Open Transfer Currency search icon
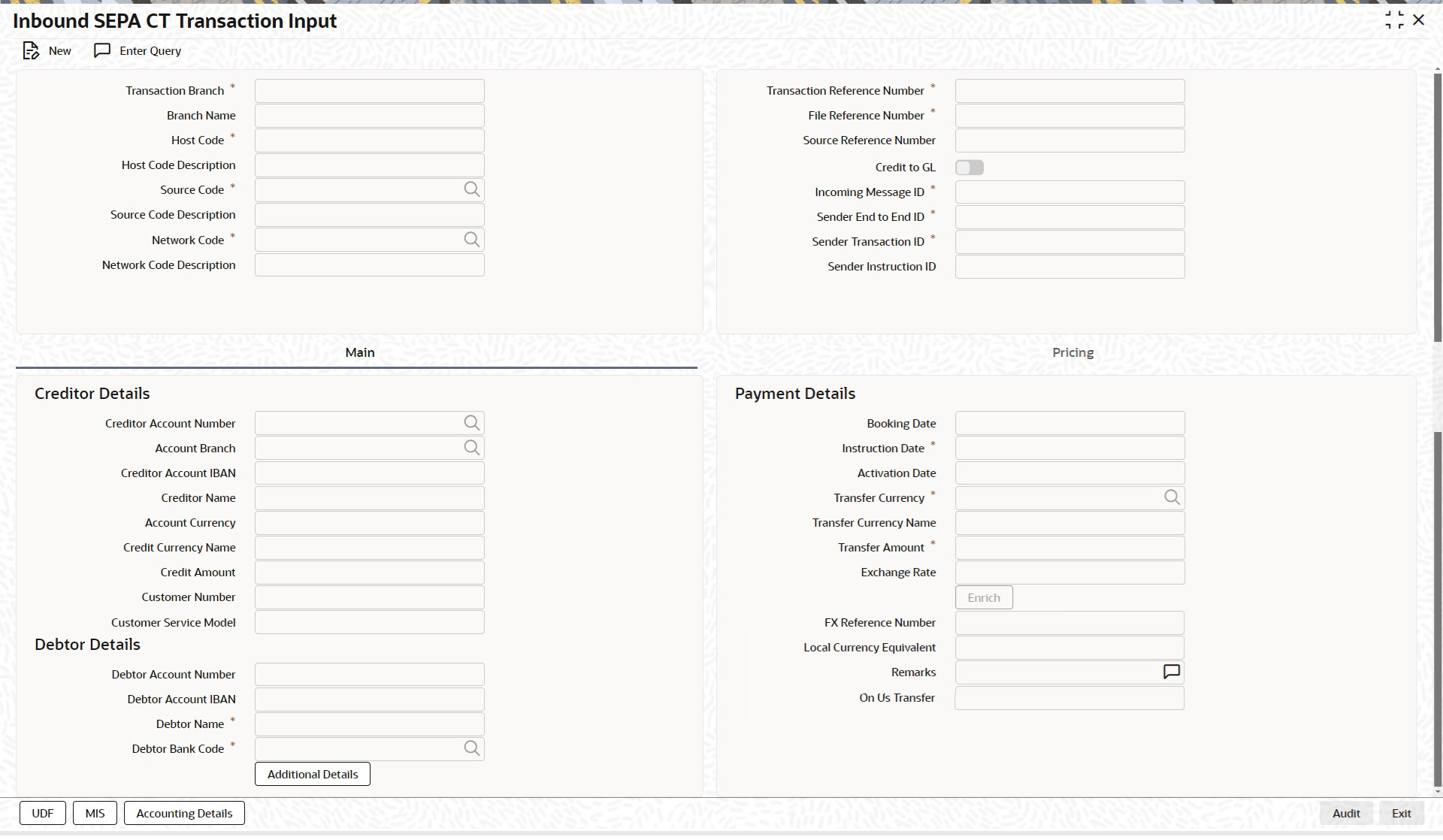This screenshot has width=1443, height=840. pyautogui.click(x=1172, y=497)
